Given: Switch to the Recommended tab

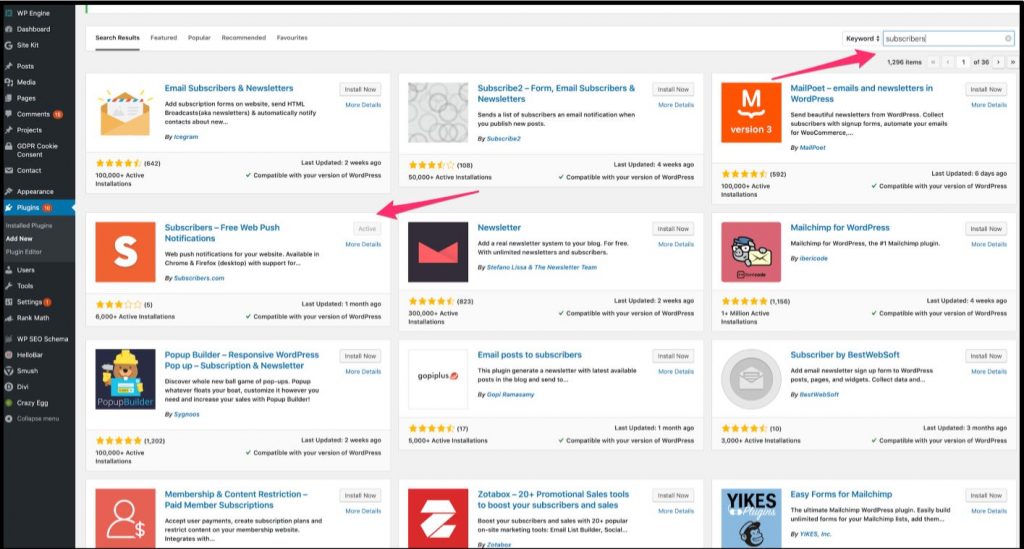Looking at the screenshot, I should 244,38.
